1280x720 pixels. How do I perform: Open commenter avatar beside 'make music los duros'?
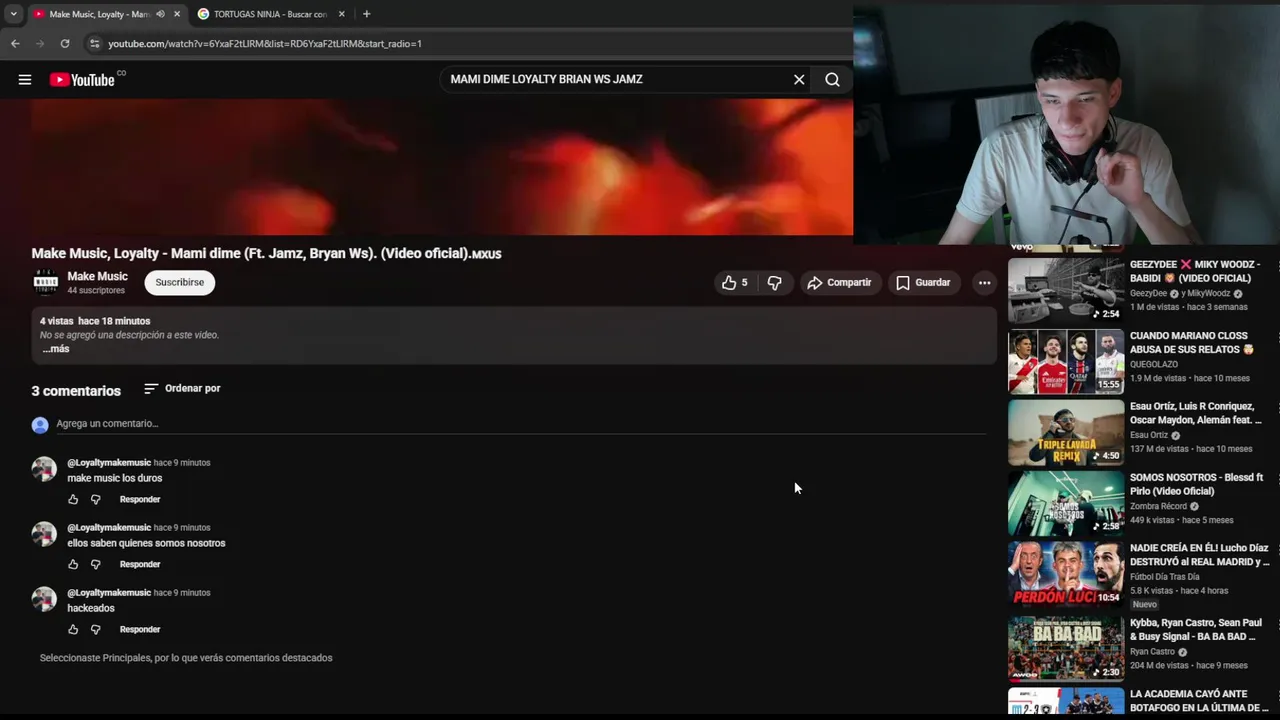point(44,469)
